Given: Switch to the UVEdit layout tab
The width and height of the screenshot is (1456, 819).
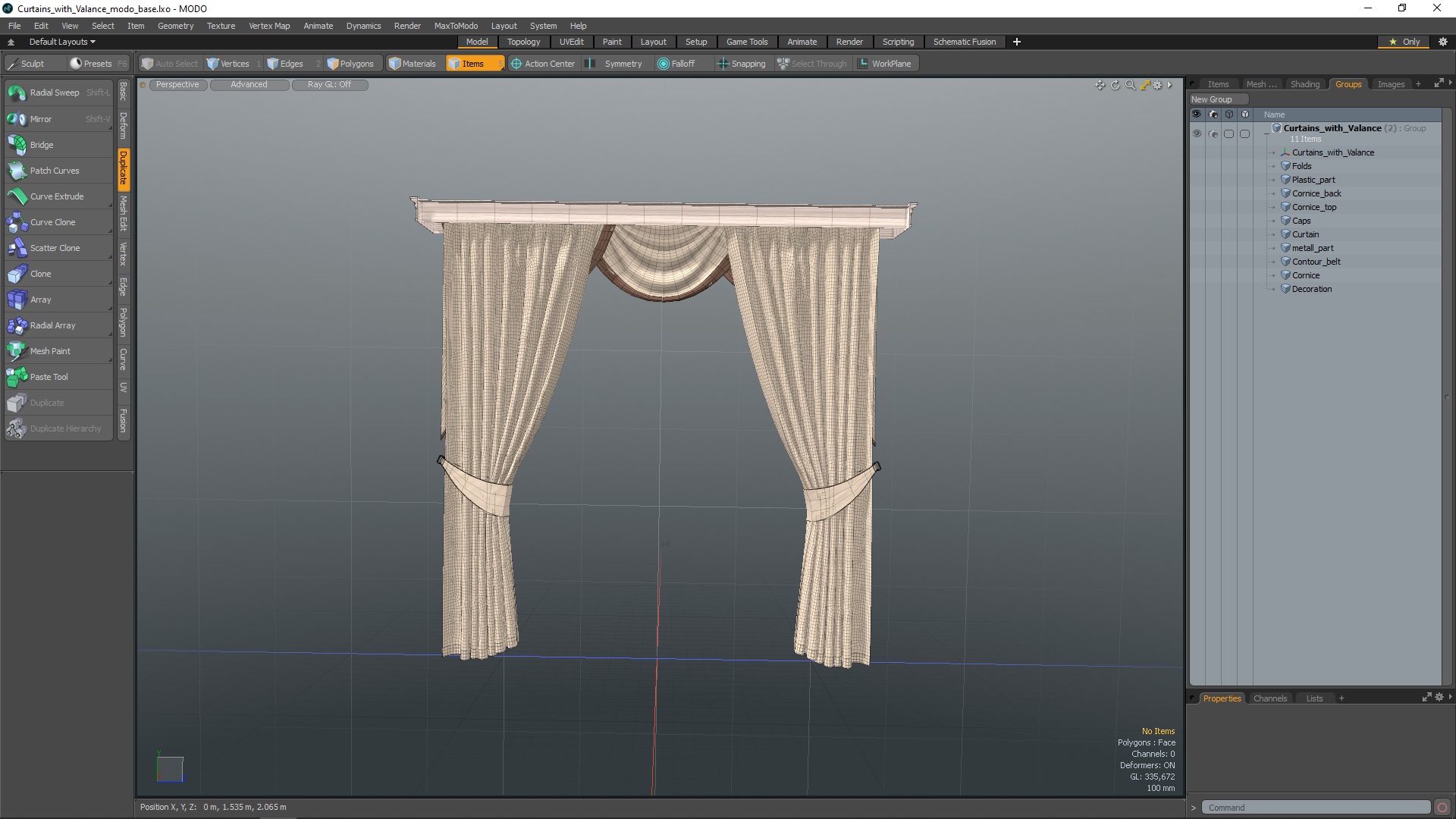Looking at the screenshot, I should 571,42.
